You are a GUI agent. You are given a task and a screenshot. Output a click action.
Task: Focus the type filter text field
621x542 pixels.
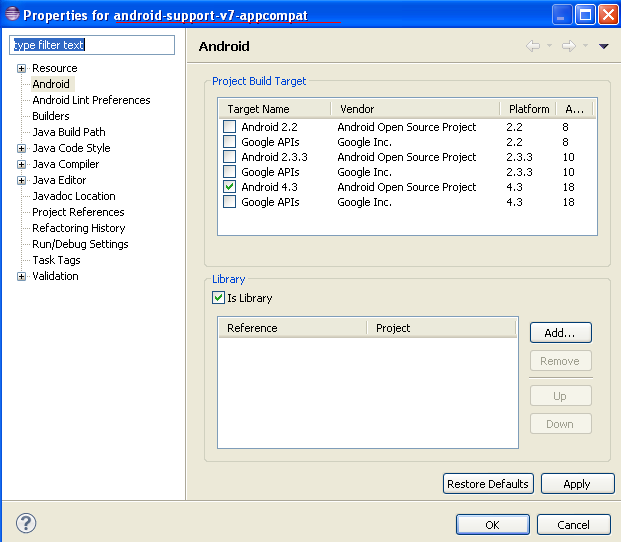point(92,45)
